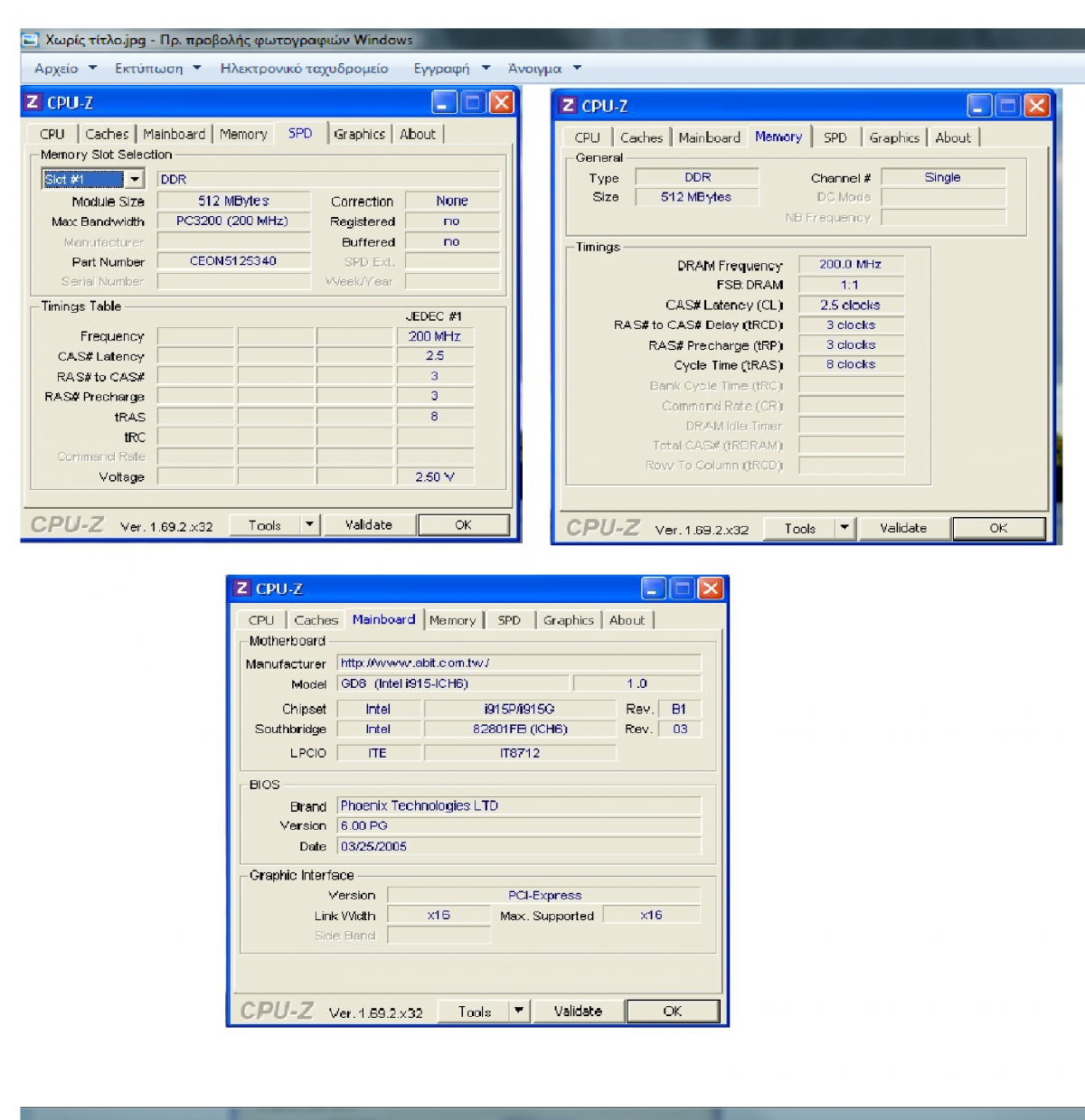Close the CPU-Z Memory window
This screenshot has height=1120, width=1085.
(x=1037, y=105)
